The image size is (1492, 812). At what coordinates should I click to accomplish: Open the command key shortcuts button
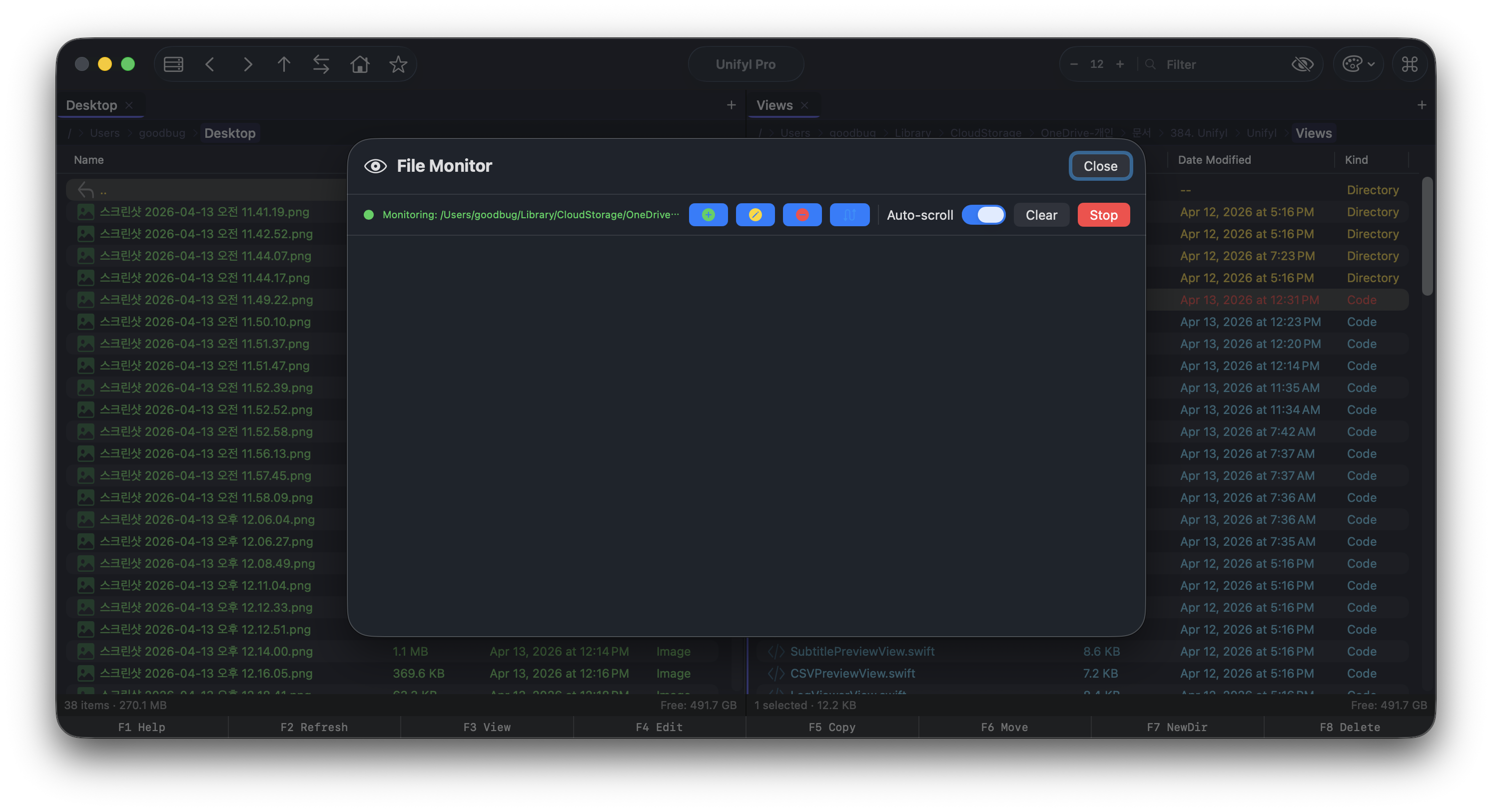1409,64
